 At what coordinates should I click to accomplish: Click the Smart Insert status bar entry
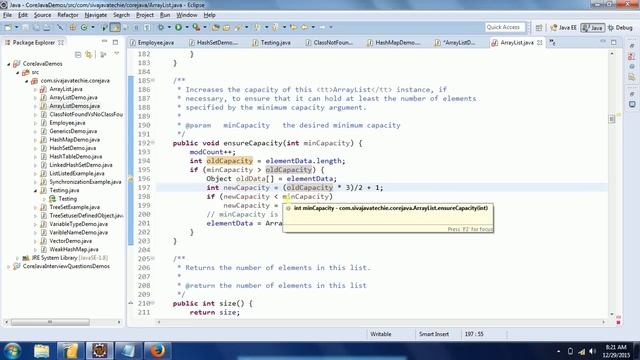(433, 334)
